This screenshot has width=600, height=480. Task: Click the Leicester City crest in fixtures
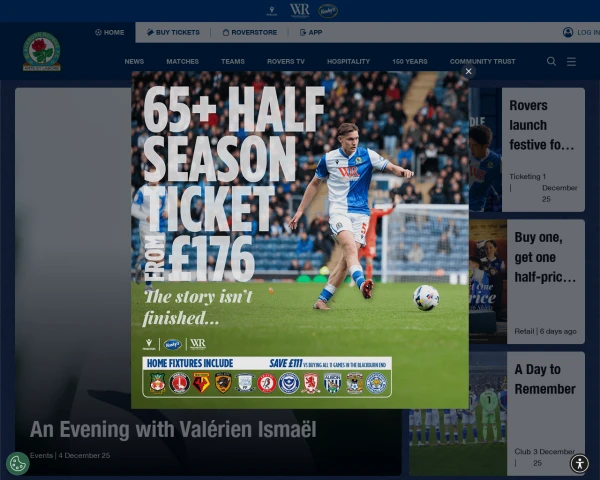pos(377,383)
